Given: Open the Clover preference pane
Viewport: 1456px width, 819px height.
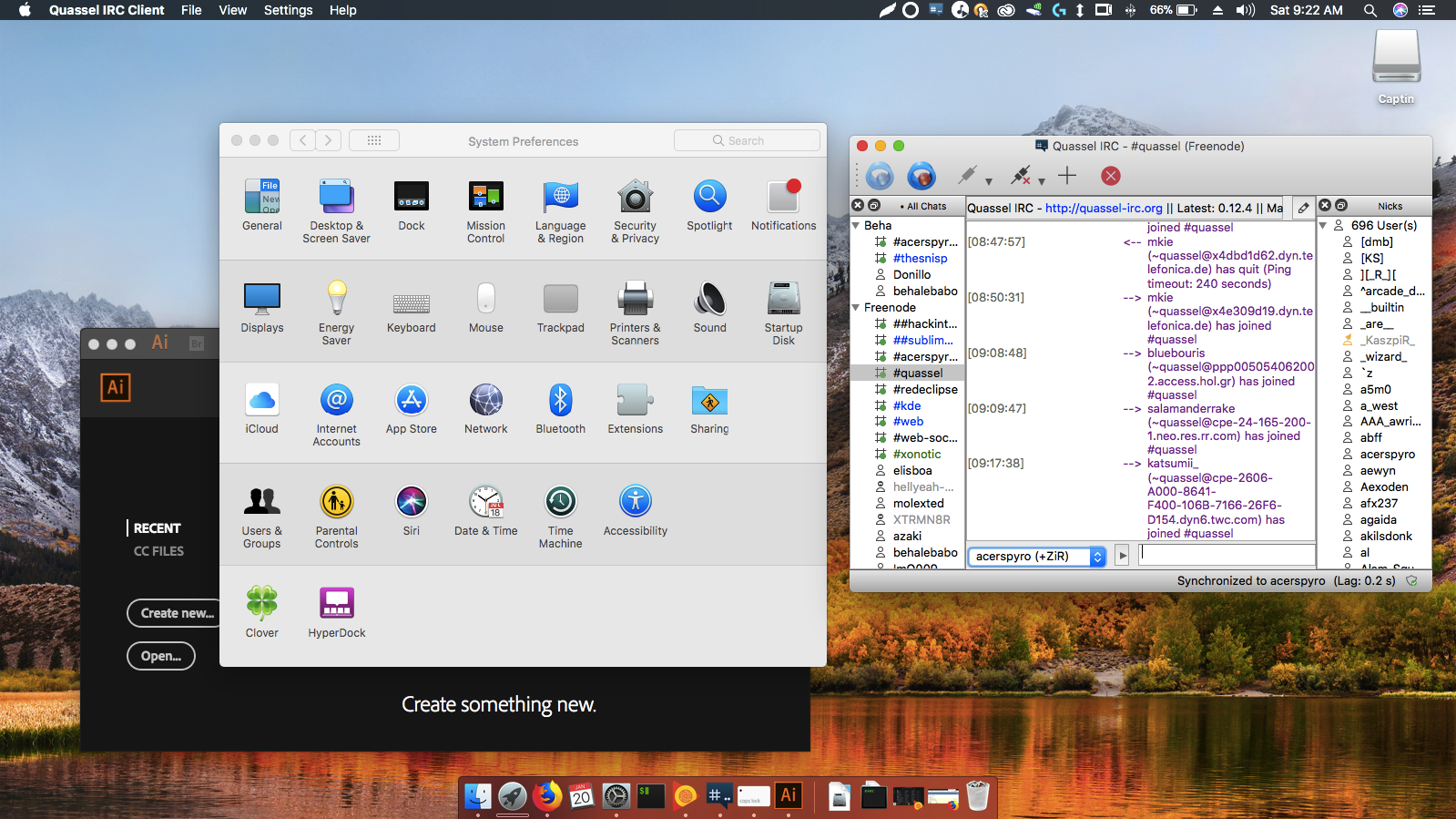Looking at the screenshot, I should [x=262, y=612].
